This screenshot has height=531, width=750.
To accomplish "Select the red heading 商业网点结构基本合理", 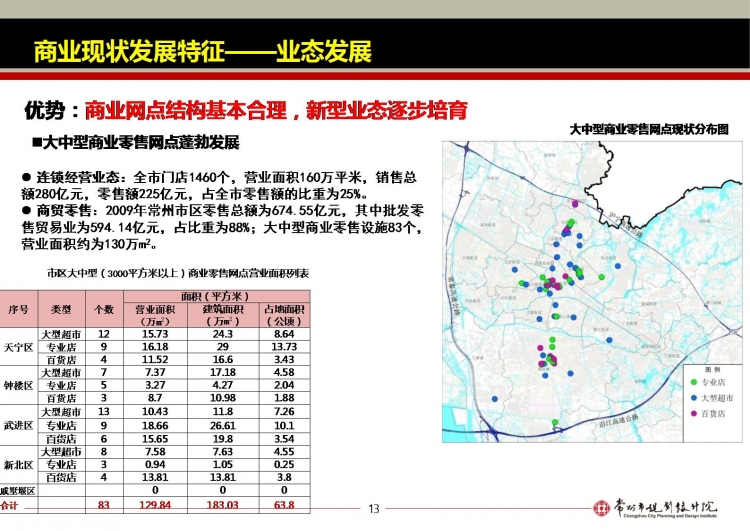I will pos(185,111).
